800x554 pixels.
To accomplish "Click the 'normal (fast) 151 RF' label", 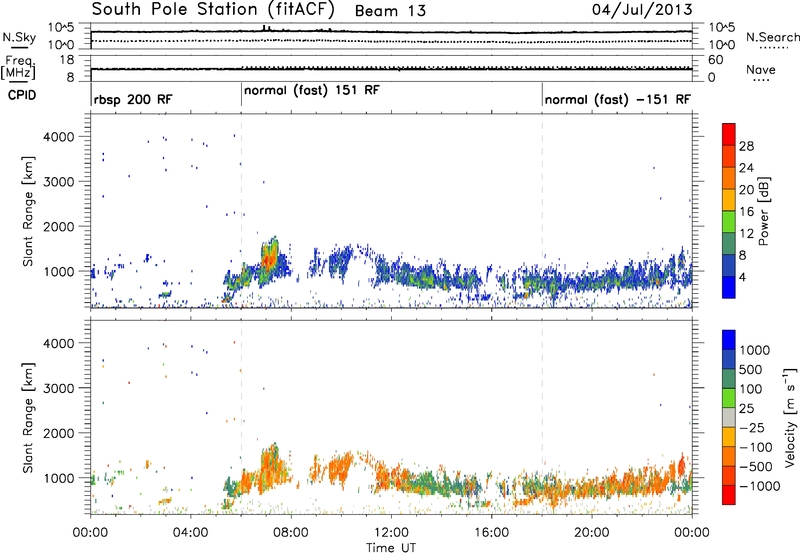I will tap(312, 91).
